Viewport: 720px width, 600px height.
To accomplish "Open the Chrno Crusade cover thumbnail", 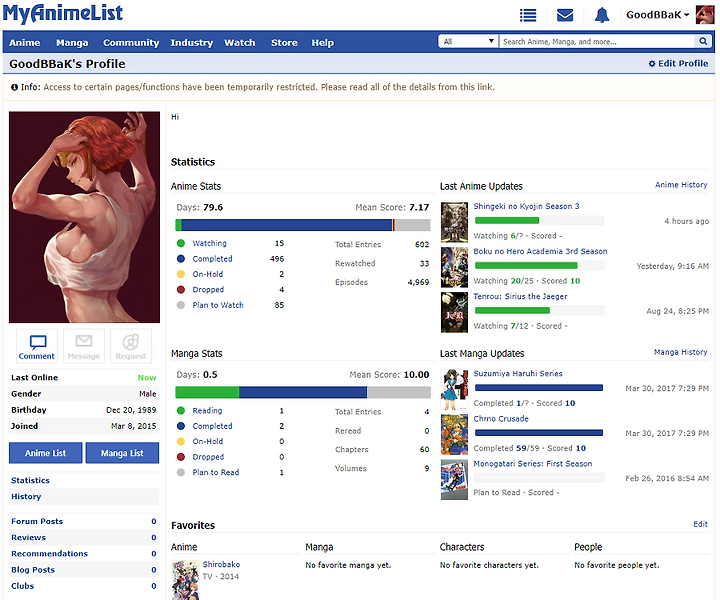I will click(x=454, y=434).
